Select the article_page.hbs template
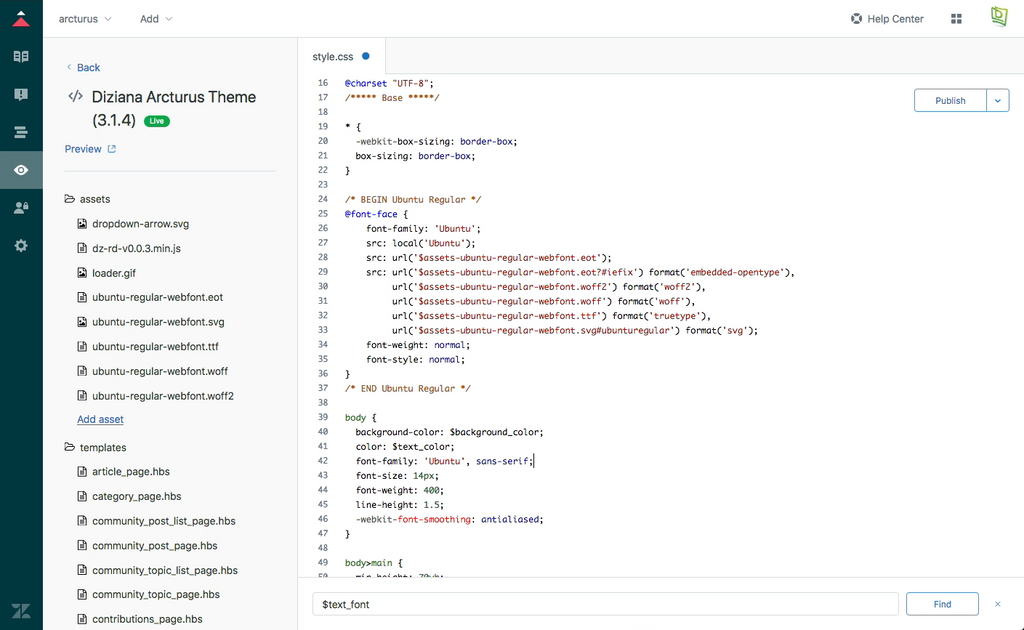The width and height of the screenshot is (1024, 630). click(133, 471)
